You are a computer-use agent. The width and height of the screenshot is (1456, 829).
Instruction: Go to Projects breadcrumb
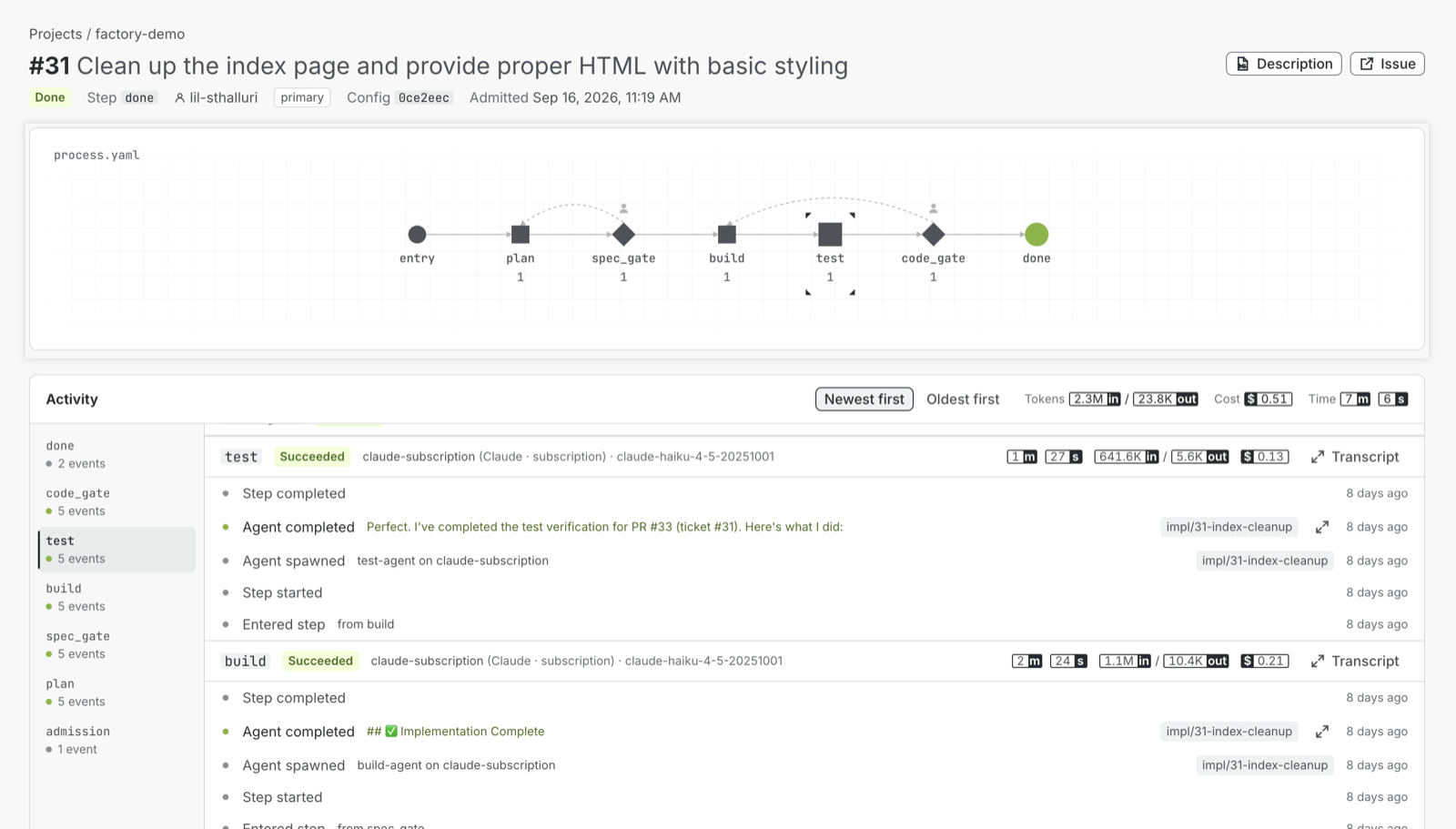tap(56, 34)
